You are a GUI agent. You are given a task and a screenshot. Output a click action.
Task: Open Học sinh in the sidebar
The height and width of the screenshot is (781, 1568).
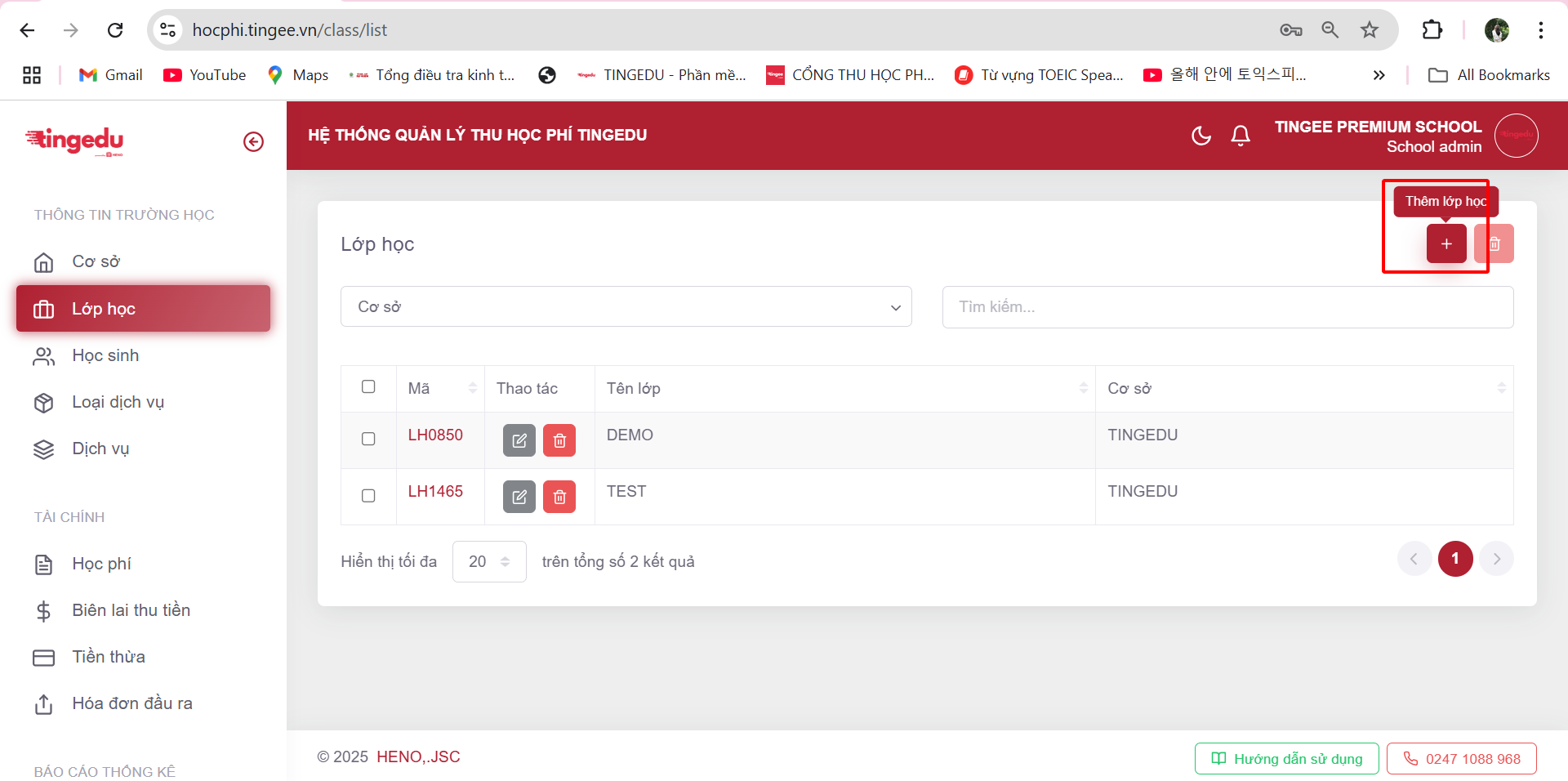tap(105, 356)
